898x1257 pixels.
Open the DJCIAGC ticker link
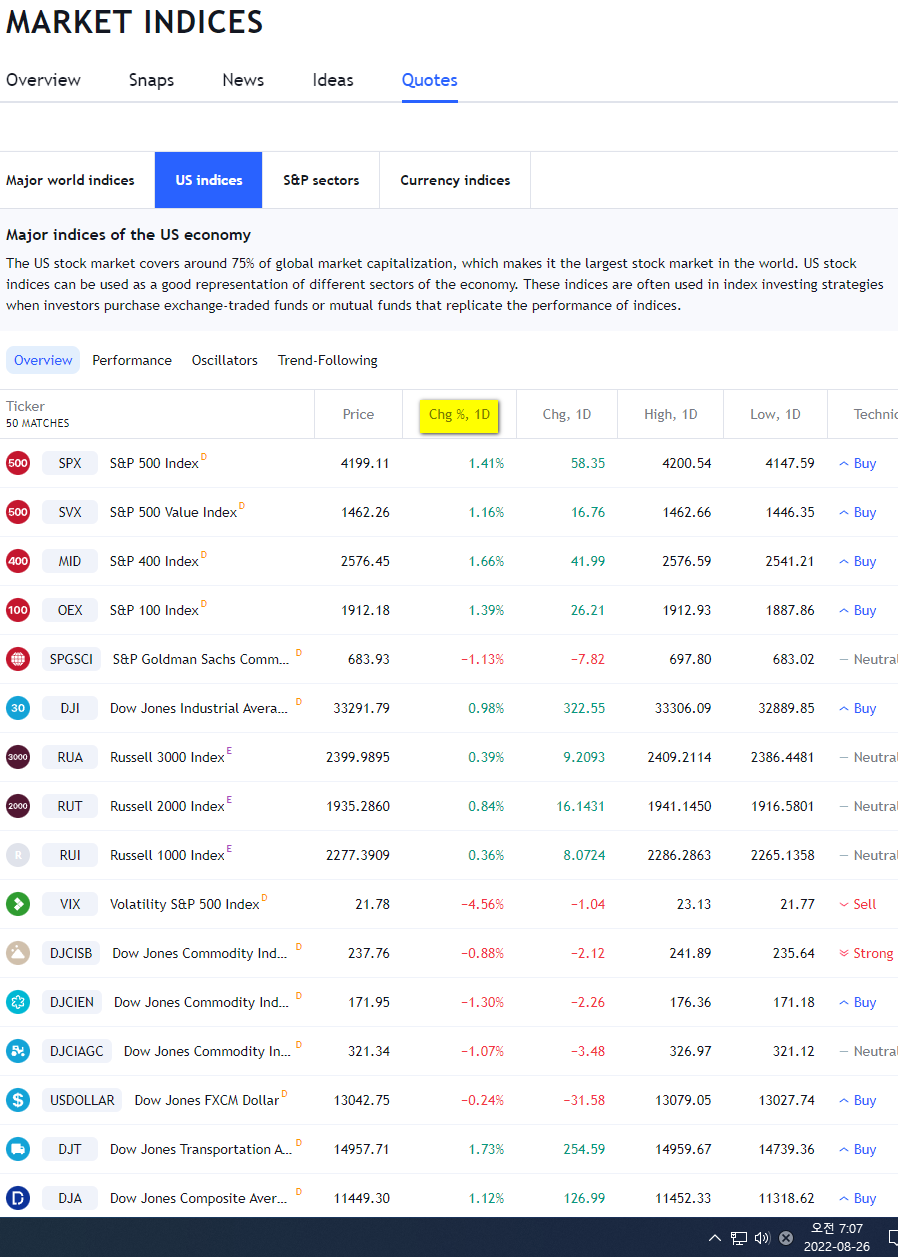(77, 1051)
